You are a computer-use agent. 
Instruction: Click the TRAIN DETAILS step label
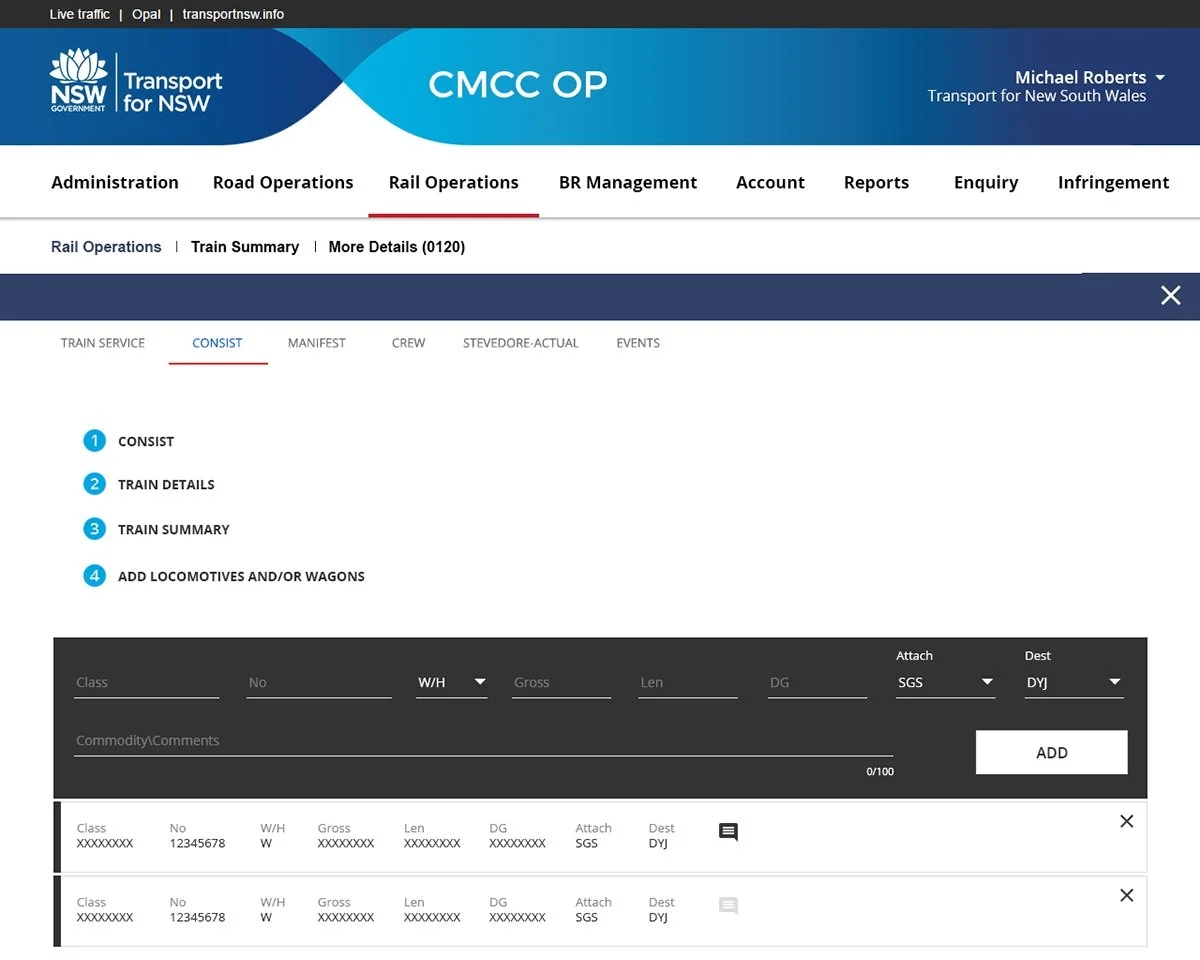point(166,485)
